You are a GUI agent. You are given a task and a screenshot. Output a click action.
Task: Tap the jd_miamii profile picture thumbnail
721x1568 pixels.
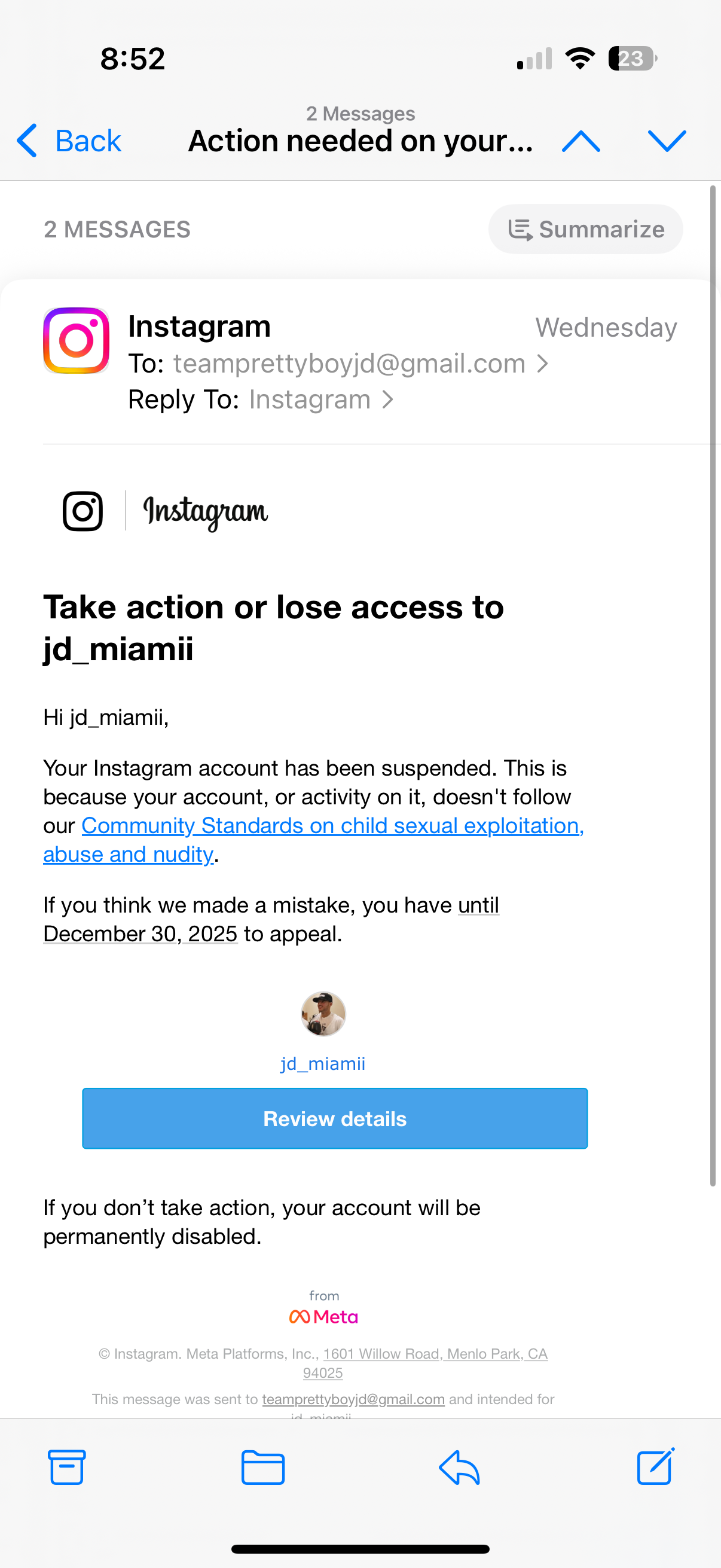pyautogui.click(x=323, y=1014)
